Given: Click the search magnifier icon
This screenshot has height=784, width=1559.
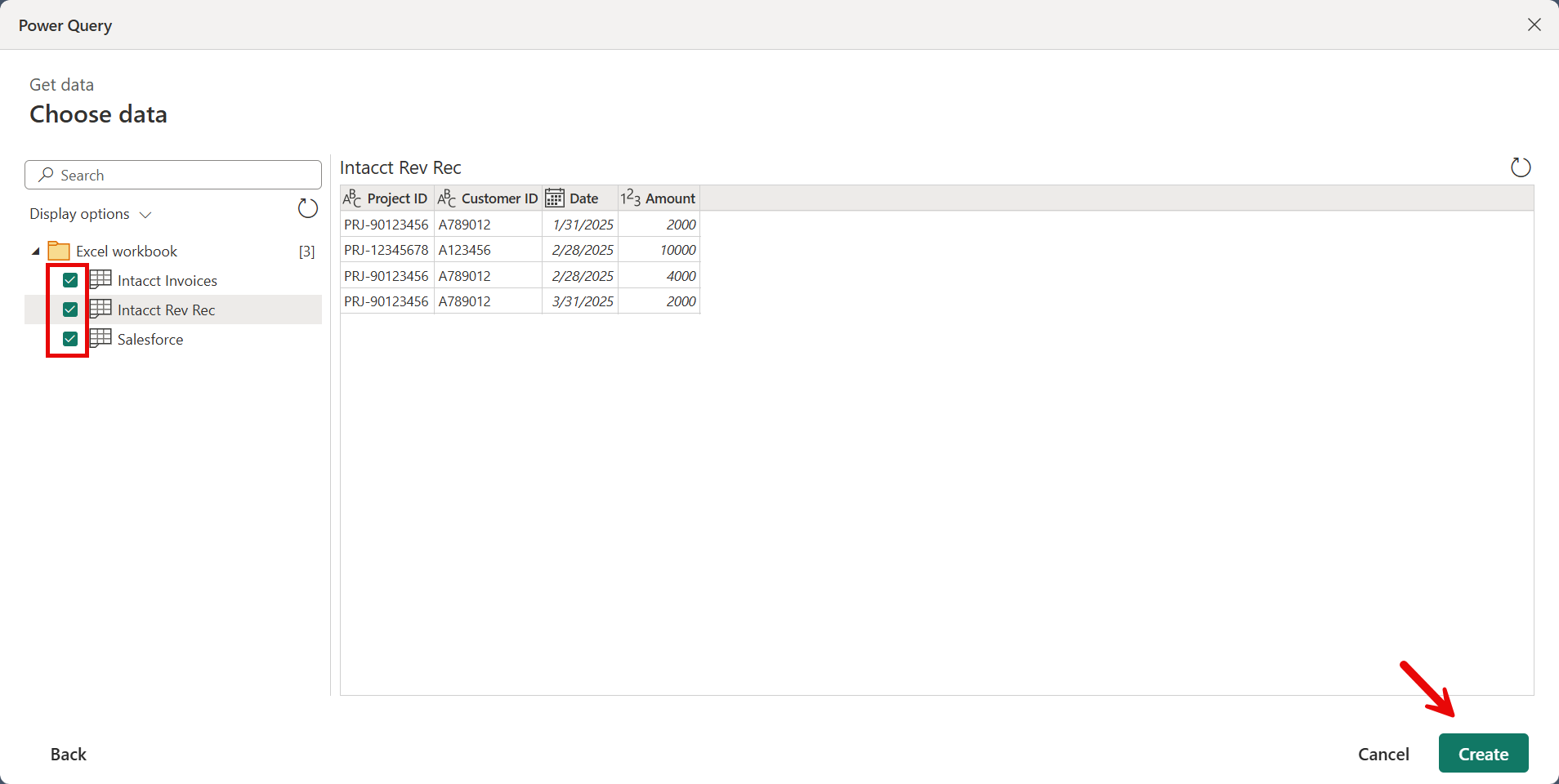Looking at the screenshot, I should coord(46,174).
